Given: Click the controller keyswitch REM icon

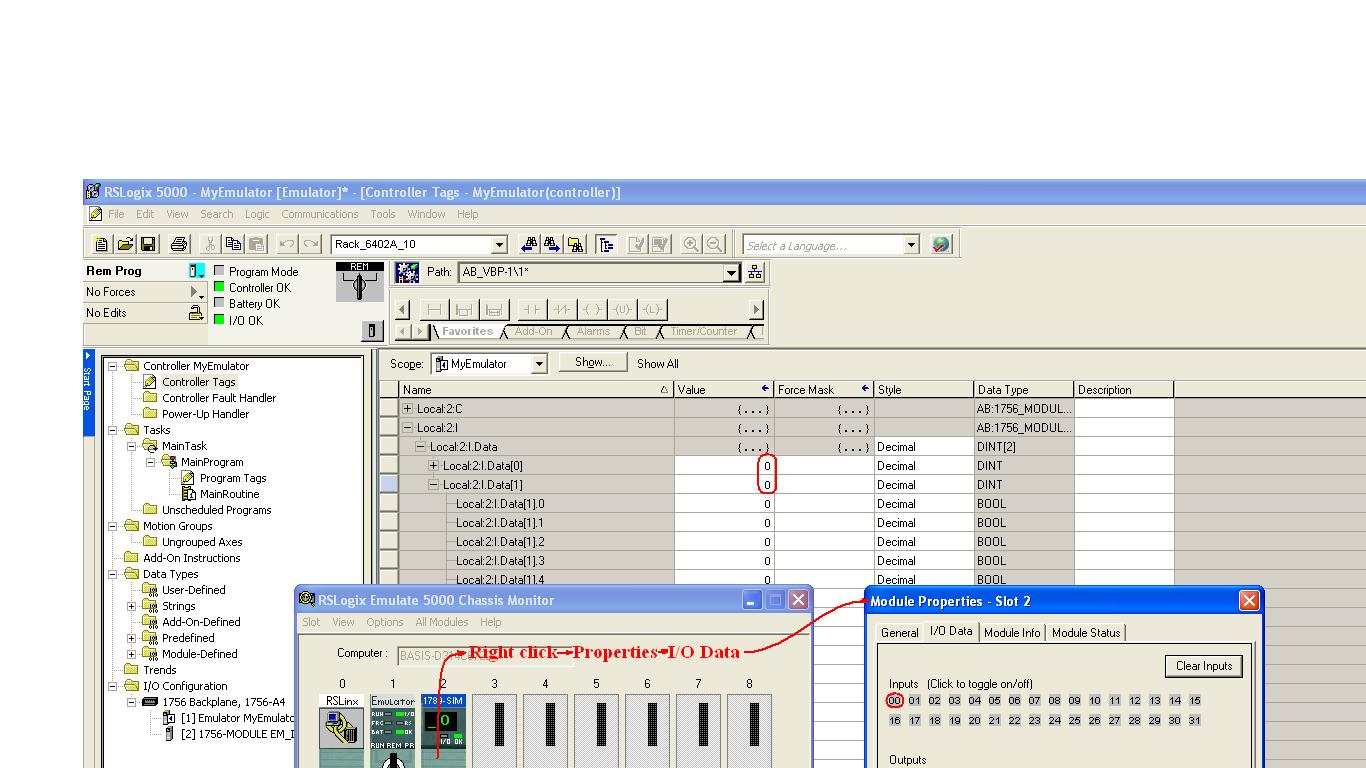Looking at the screenshot, I should point(360,282).
